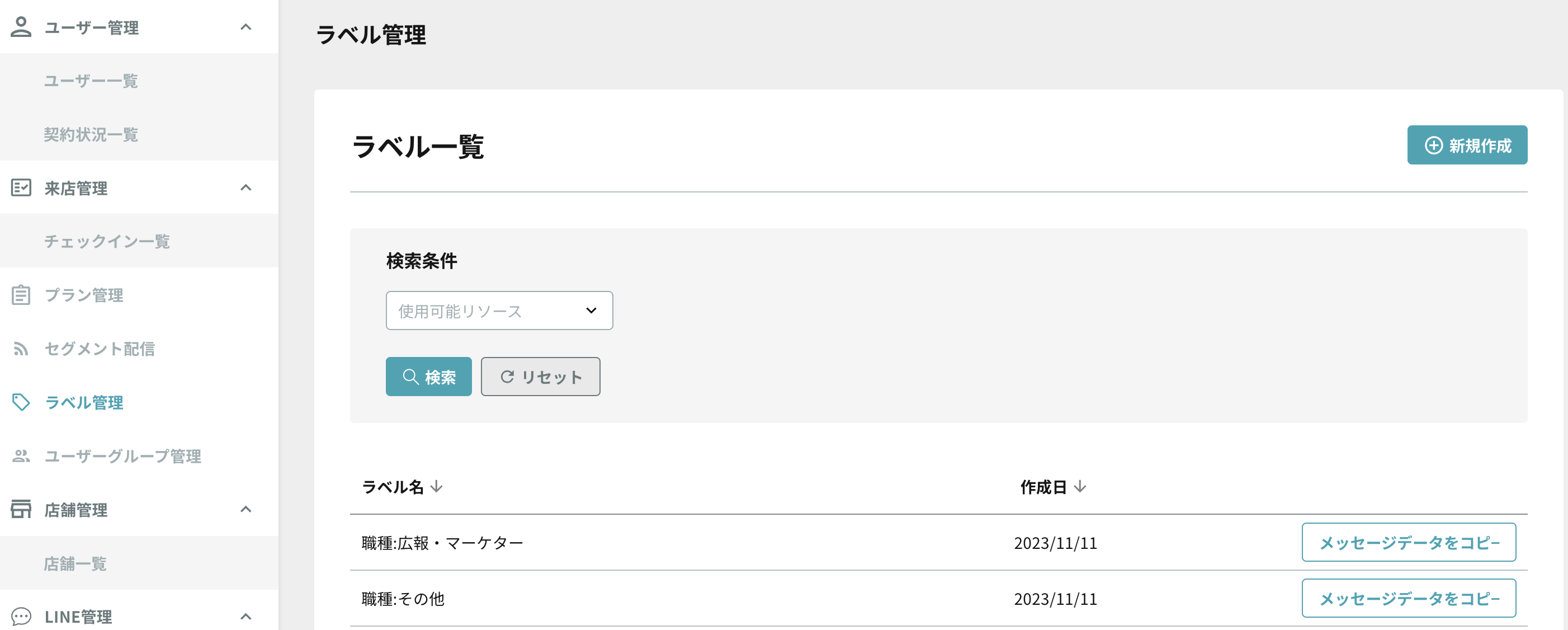Open ユーザー一覧 in the sidebar
Viewport: 1568px width, 630px height.
click(x=91, y=81)
